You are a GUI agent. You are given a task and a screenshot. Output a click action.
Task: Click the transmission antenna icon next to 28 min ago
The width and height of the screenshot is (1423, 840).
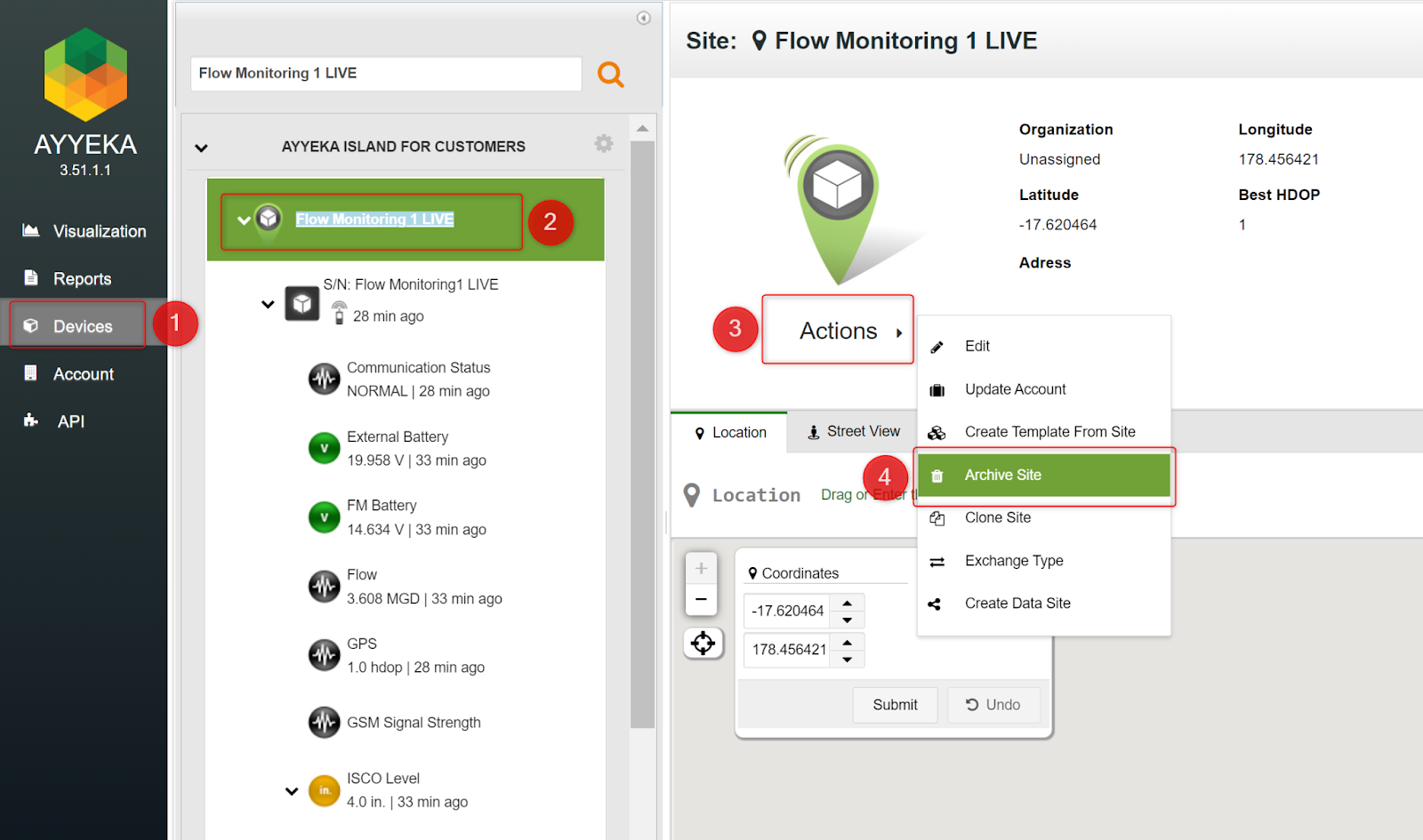coord(339,313)
